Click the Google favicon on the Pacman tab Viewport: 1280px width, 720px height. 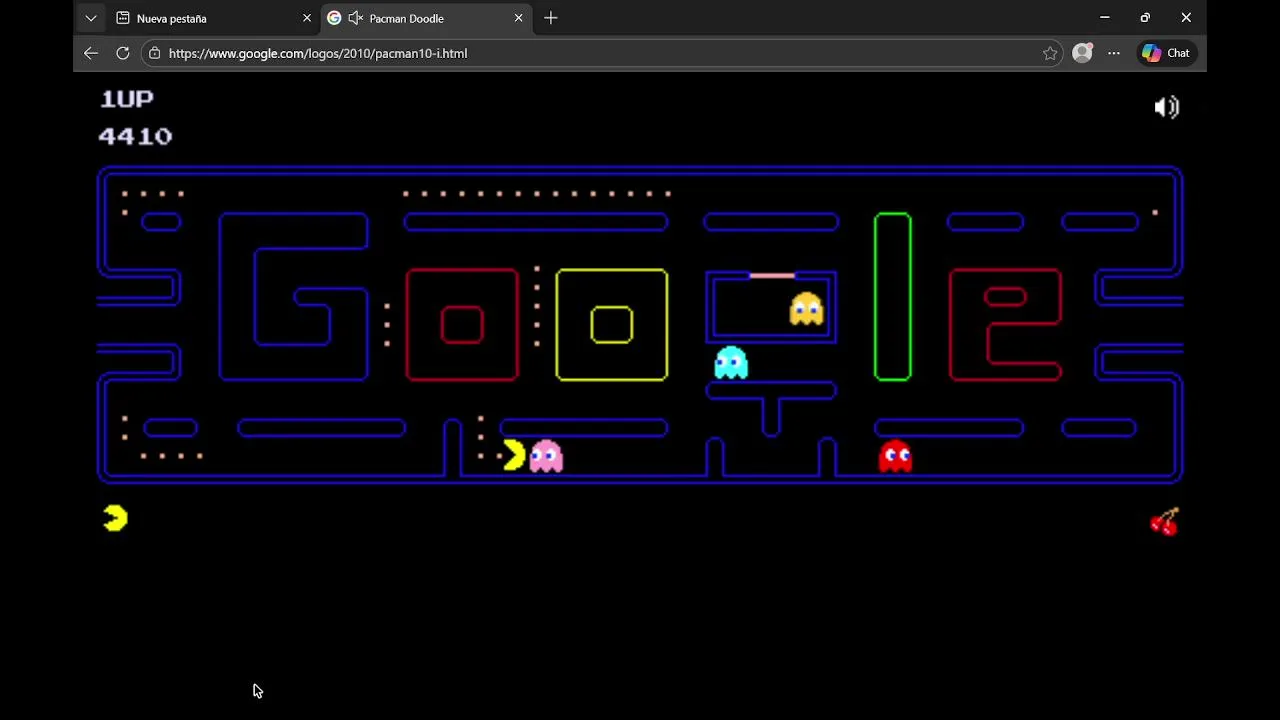click(334, 18)
